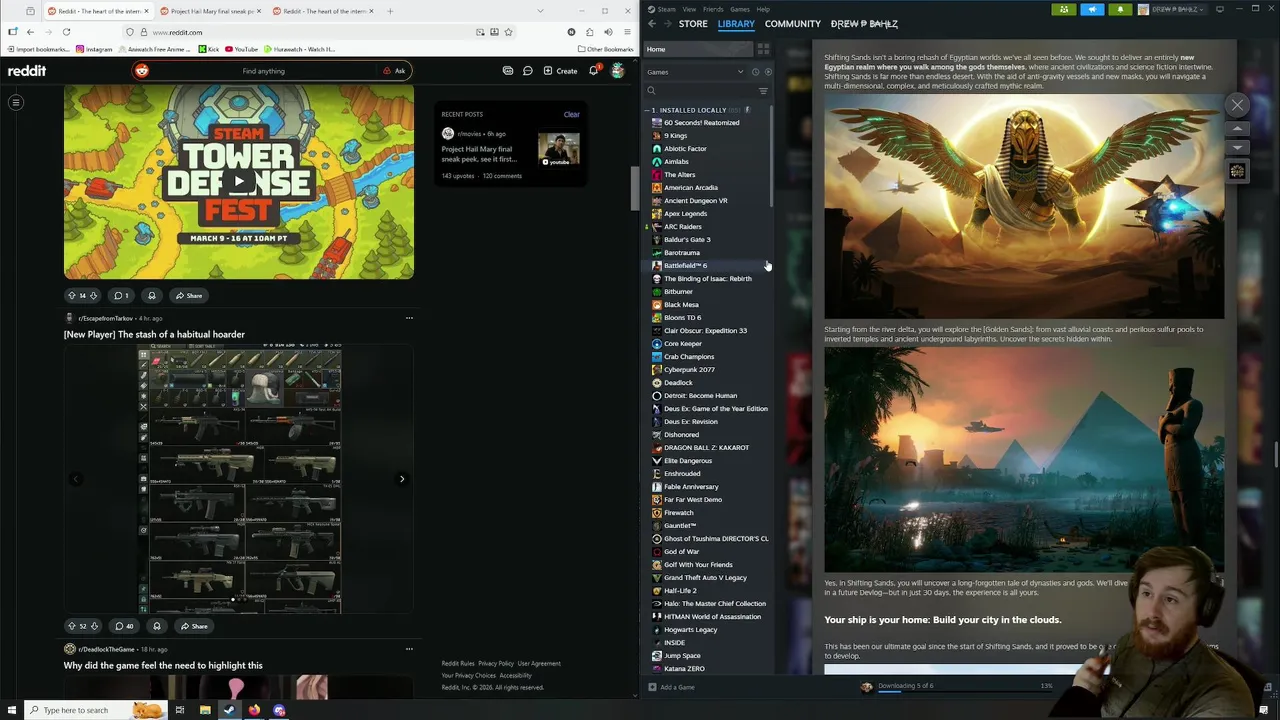
Task: Bookmark this page with star icon
Action: pos(508,32)
